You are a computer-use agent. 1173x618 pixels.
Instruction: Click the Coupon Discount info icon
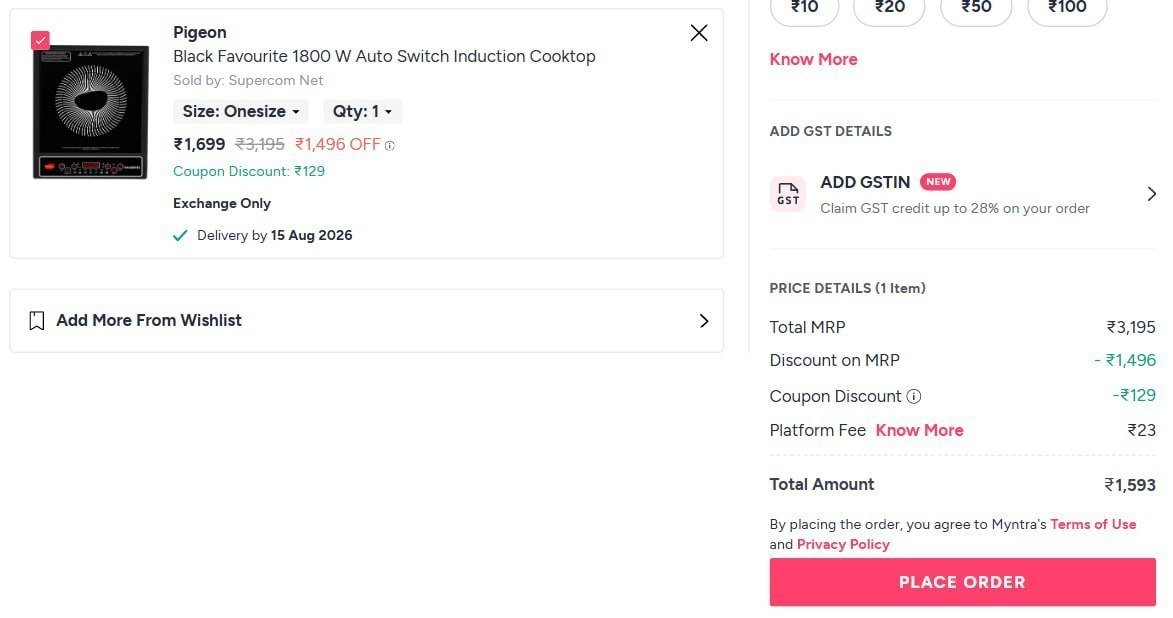(913, 397)
